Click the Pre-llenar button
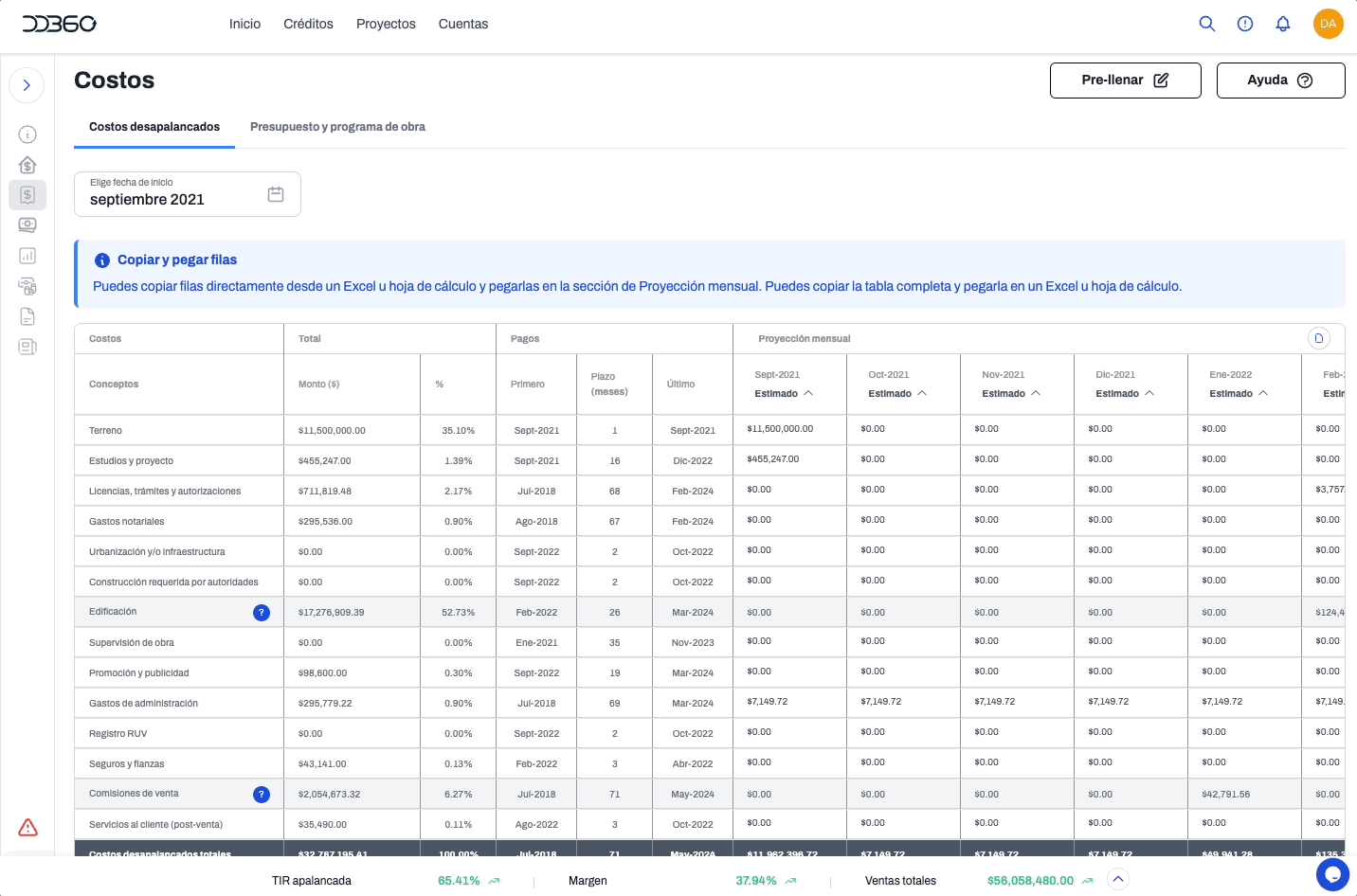Image resolution: width=1357 pixels, height=896 pixels. [x=1125, y=81]
